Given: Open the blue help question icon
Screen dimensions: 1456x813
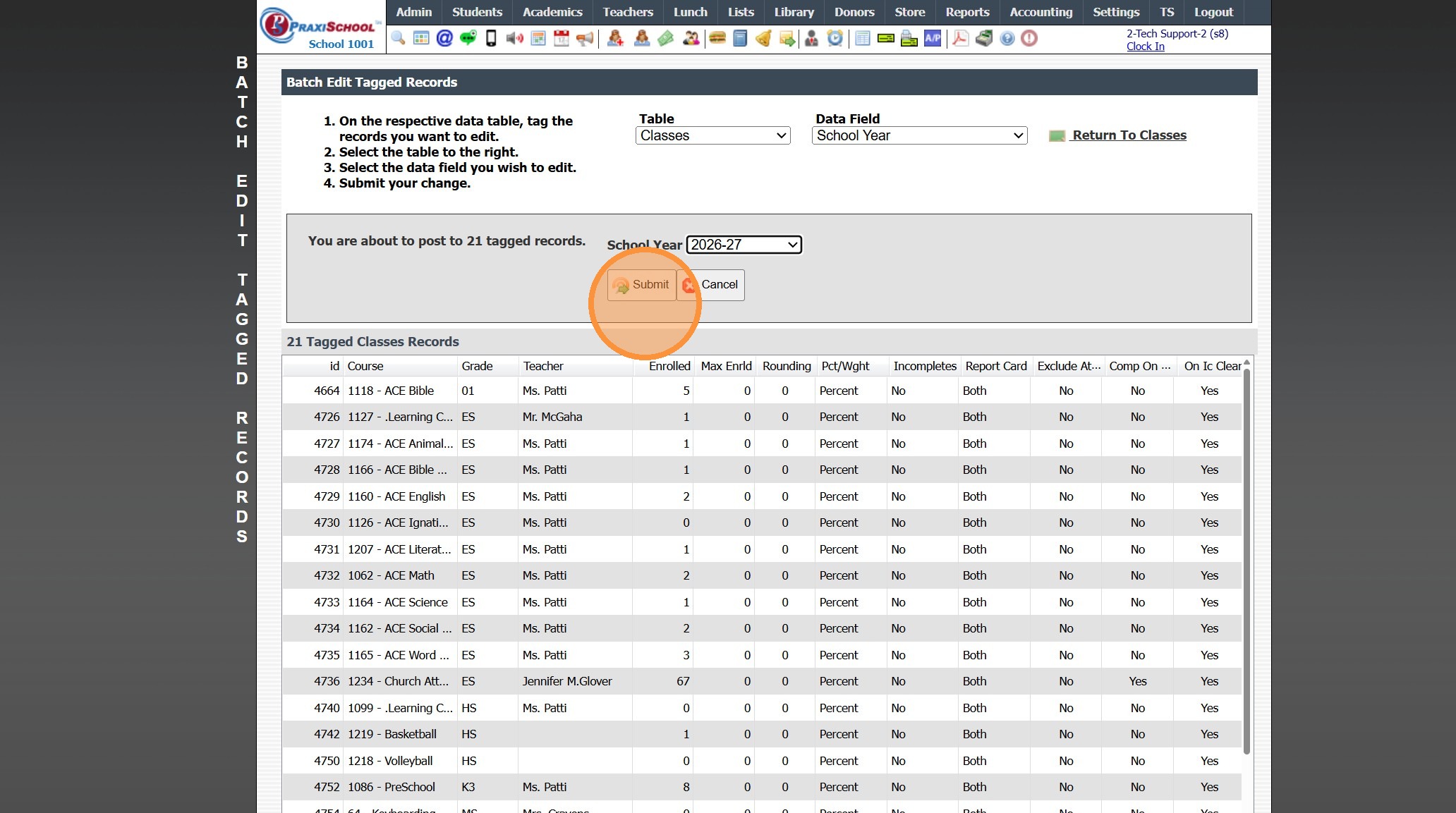Looking at the screenshot, I should click(1007, 38).
